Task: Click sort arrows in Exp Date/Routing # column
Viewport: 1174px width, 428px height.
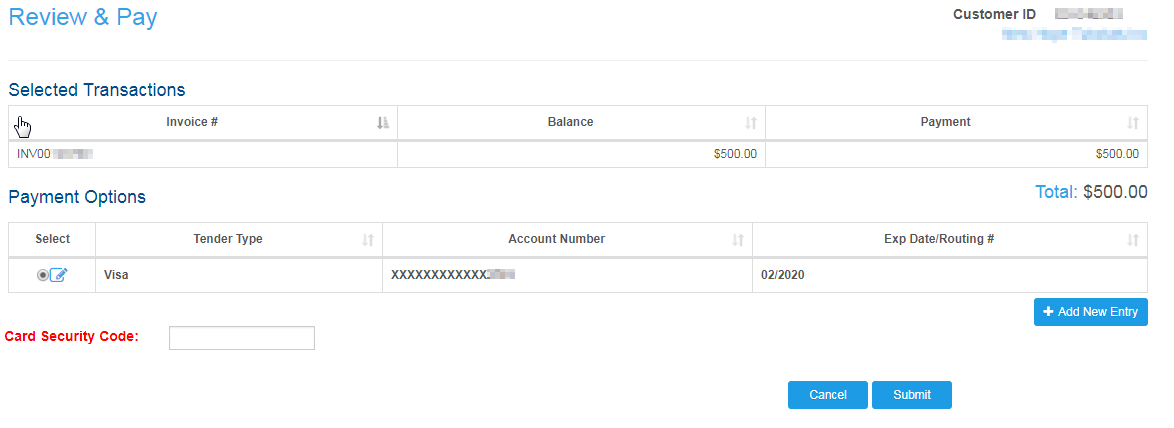Action: (1133, 240)
